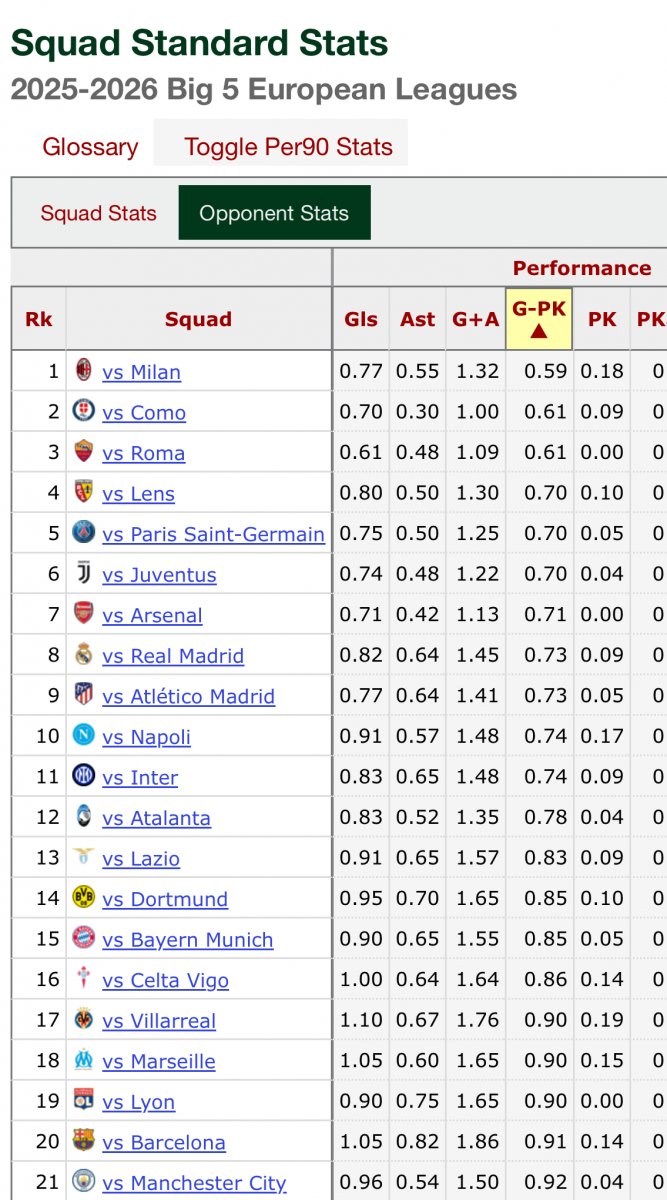The width and height of the screenshot is (667, 1200).
Task: Sort by the Squad column header
Action: click(198, 319)
